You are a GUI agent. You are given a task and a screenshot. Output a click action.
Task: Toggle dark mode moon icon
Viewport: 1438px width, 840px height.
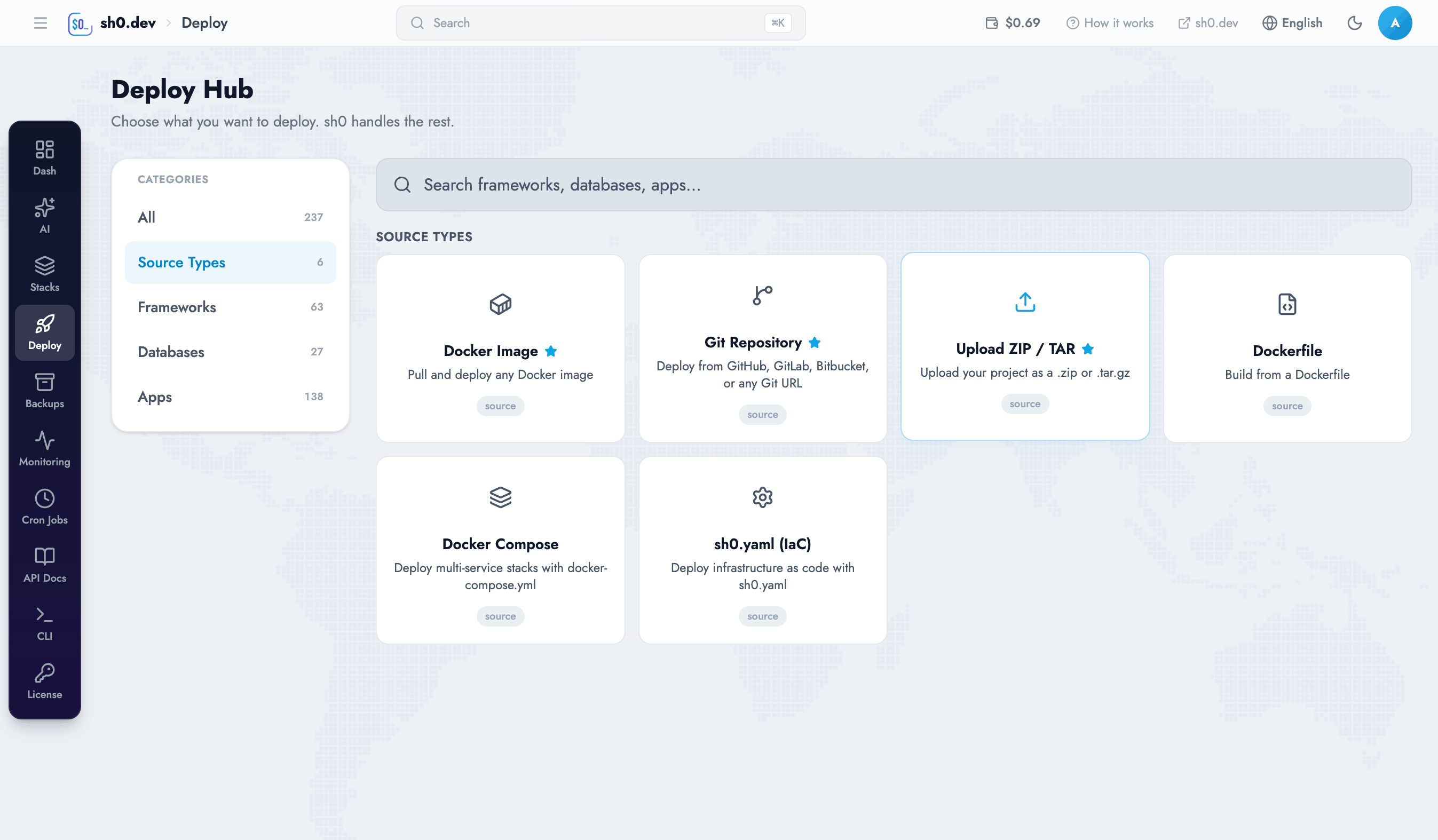1355,23
